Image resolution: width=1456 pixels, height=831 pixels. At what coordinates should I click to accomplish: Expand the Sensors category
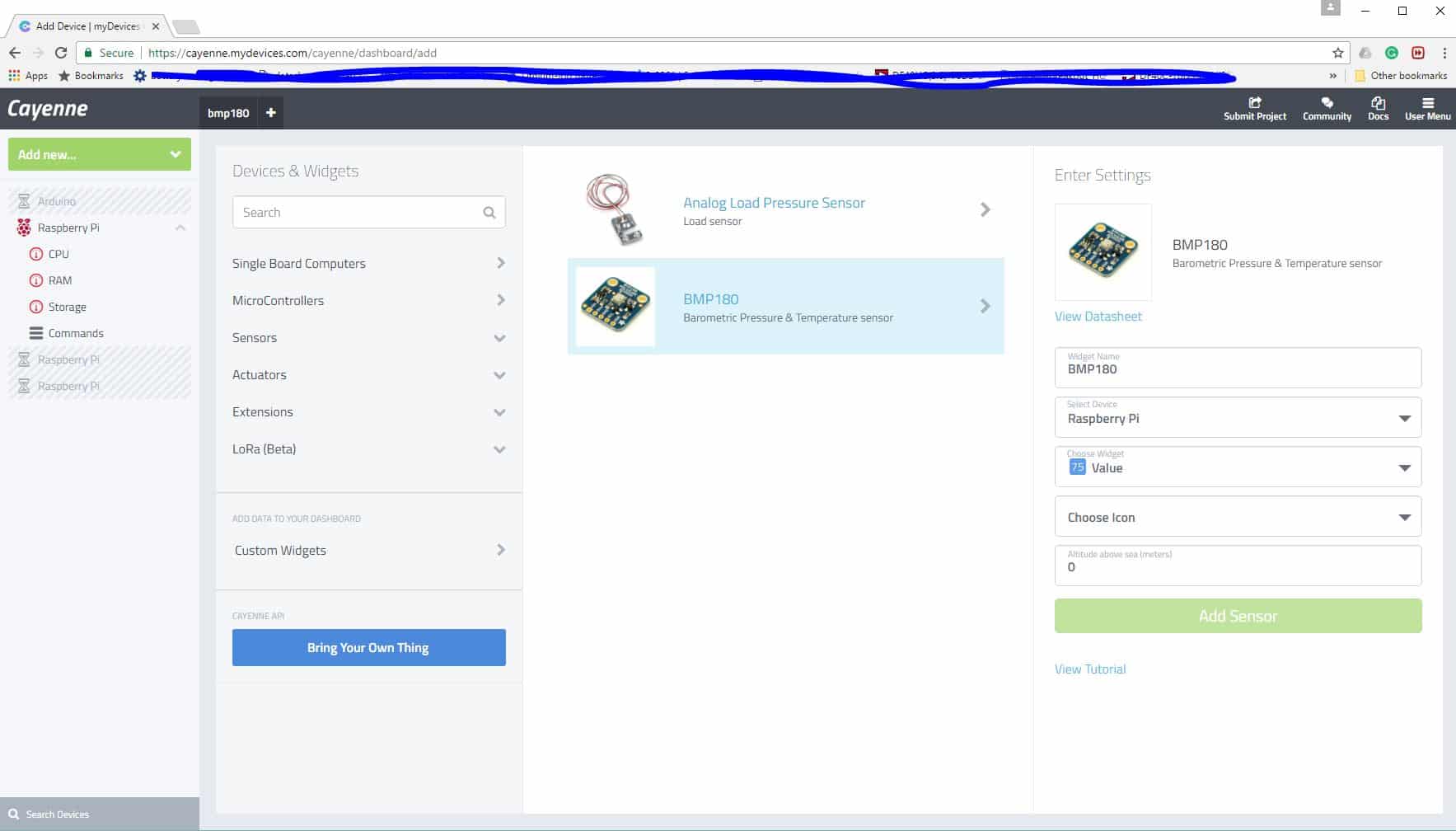pyautogui.click(x=368, y=338)
